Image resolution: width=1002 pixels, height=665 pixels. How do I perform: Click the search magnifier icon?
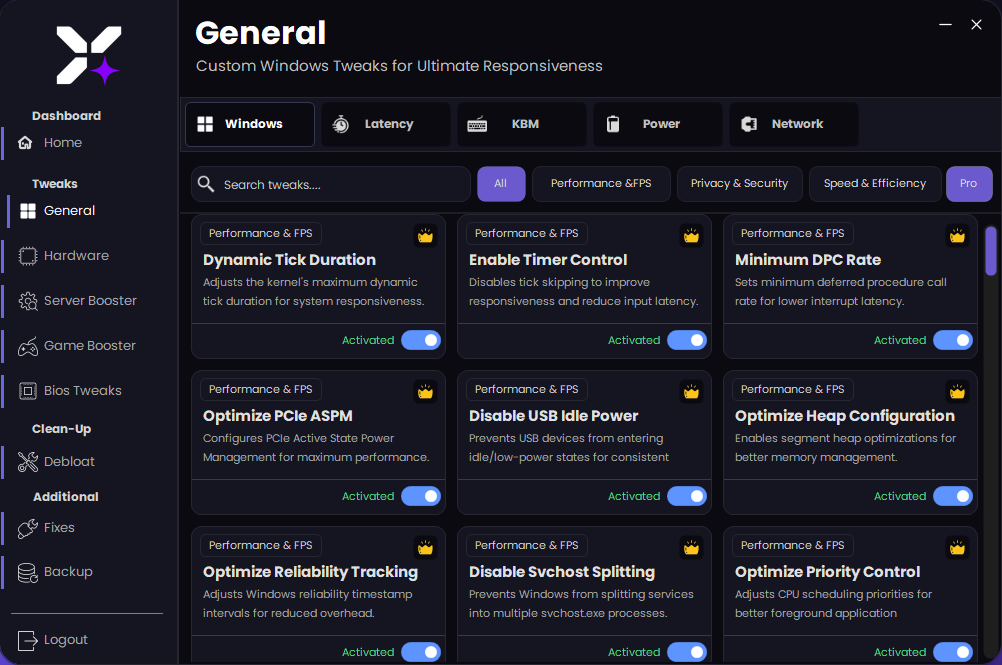(206, 184)
